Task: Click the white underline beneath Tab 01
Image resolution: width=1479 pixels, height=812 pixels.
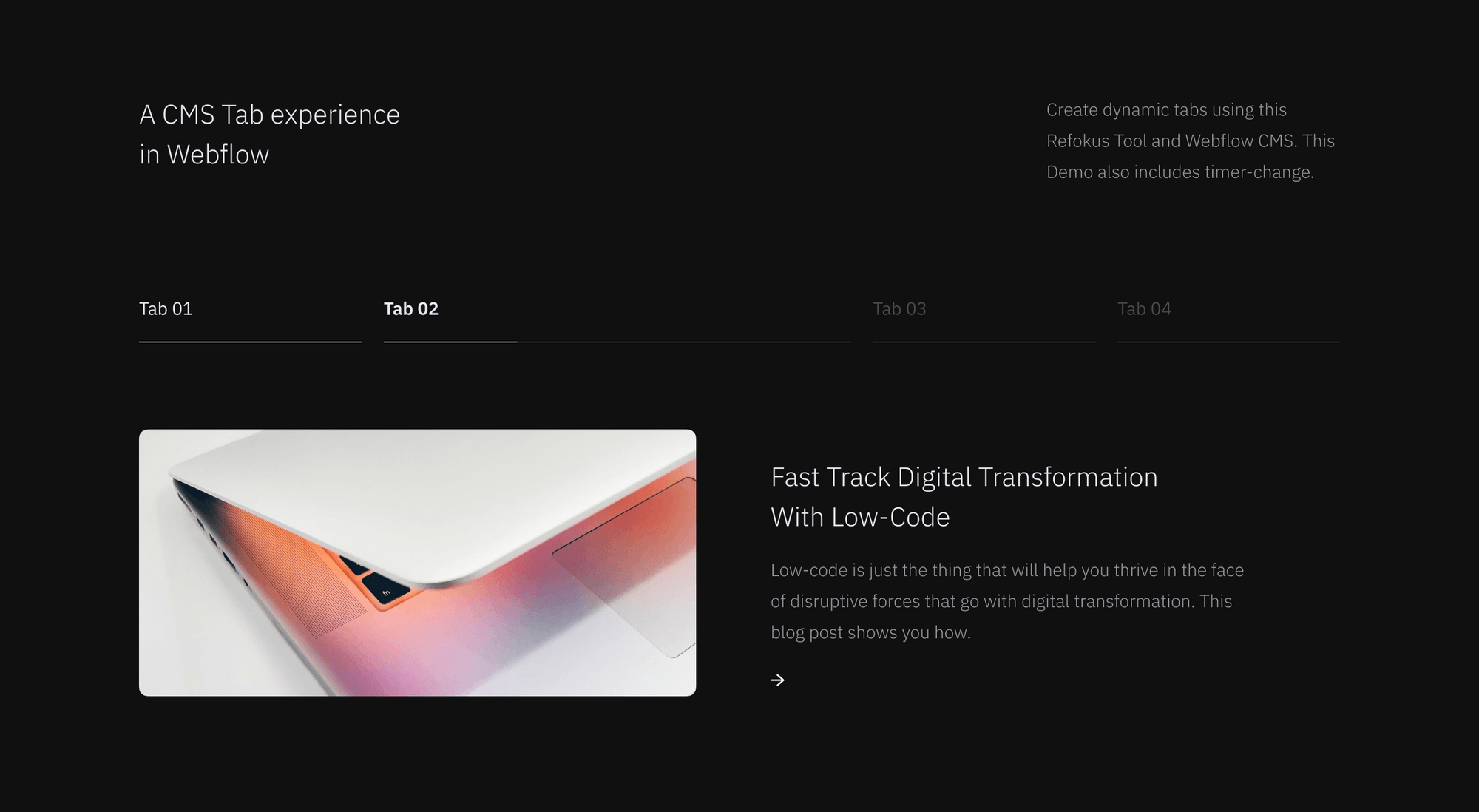Action: click(250, 342)
